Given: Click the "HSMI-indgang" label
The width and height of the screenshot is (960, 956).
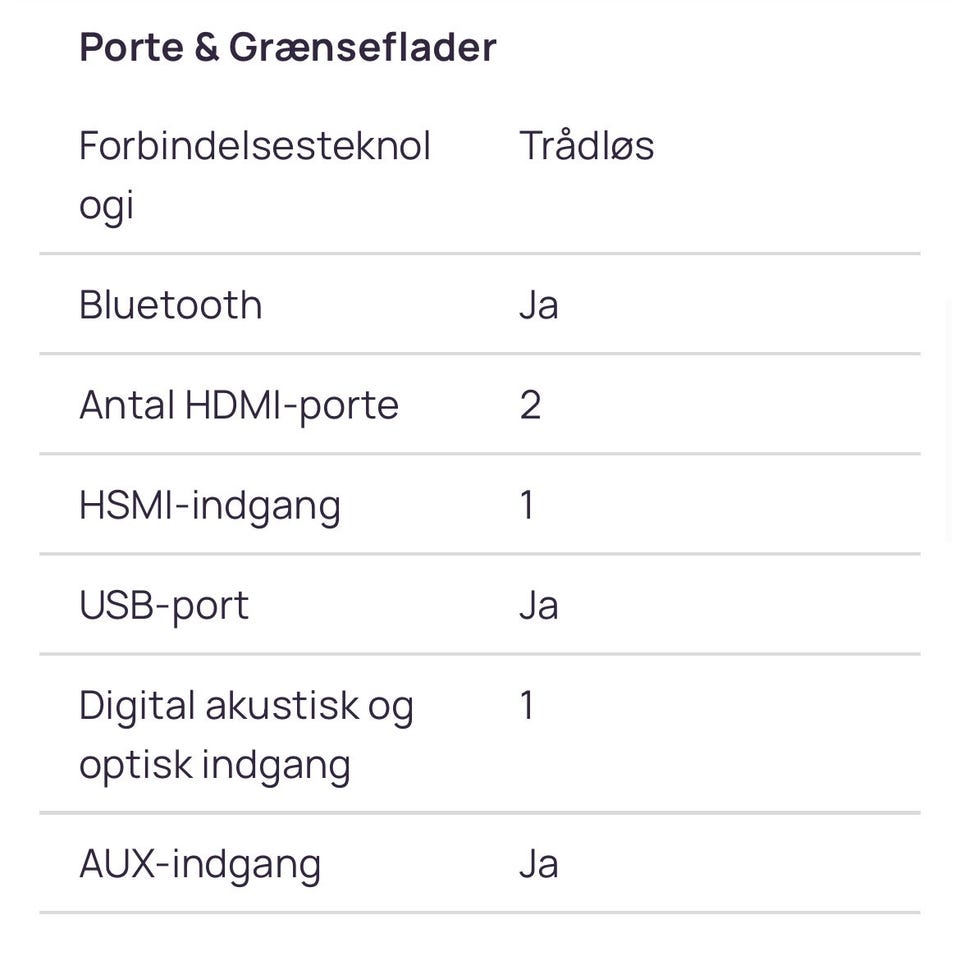Looking at the screenshot, I should 209,505.
